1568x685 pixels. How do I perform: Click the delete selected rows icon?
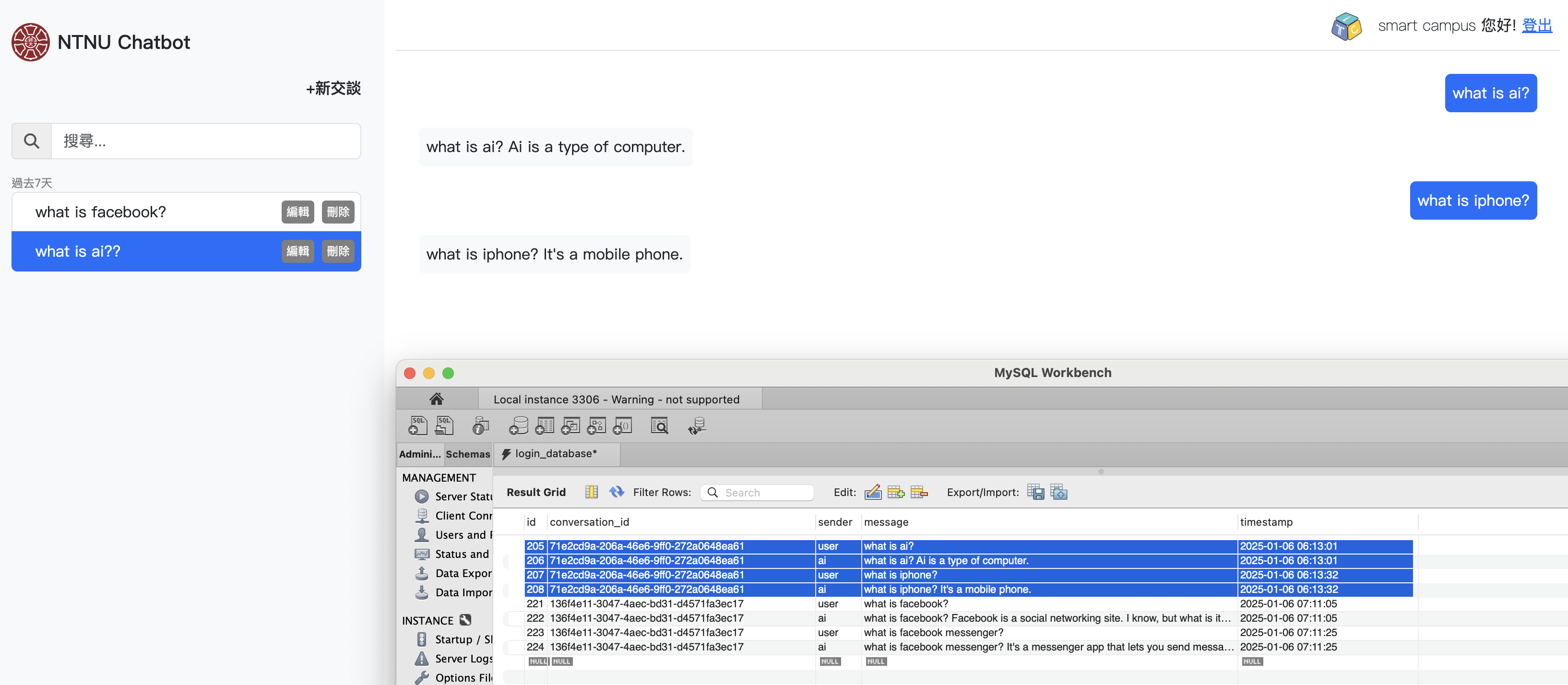(x=919, y=492)
